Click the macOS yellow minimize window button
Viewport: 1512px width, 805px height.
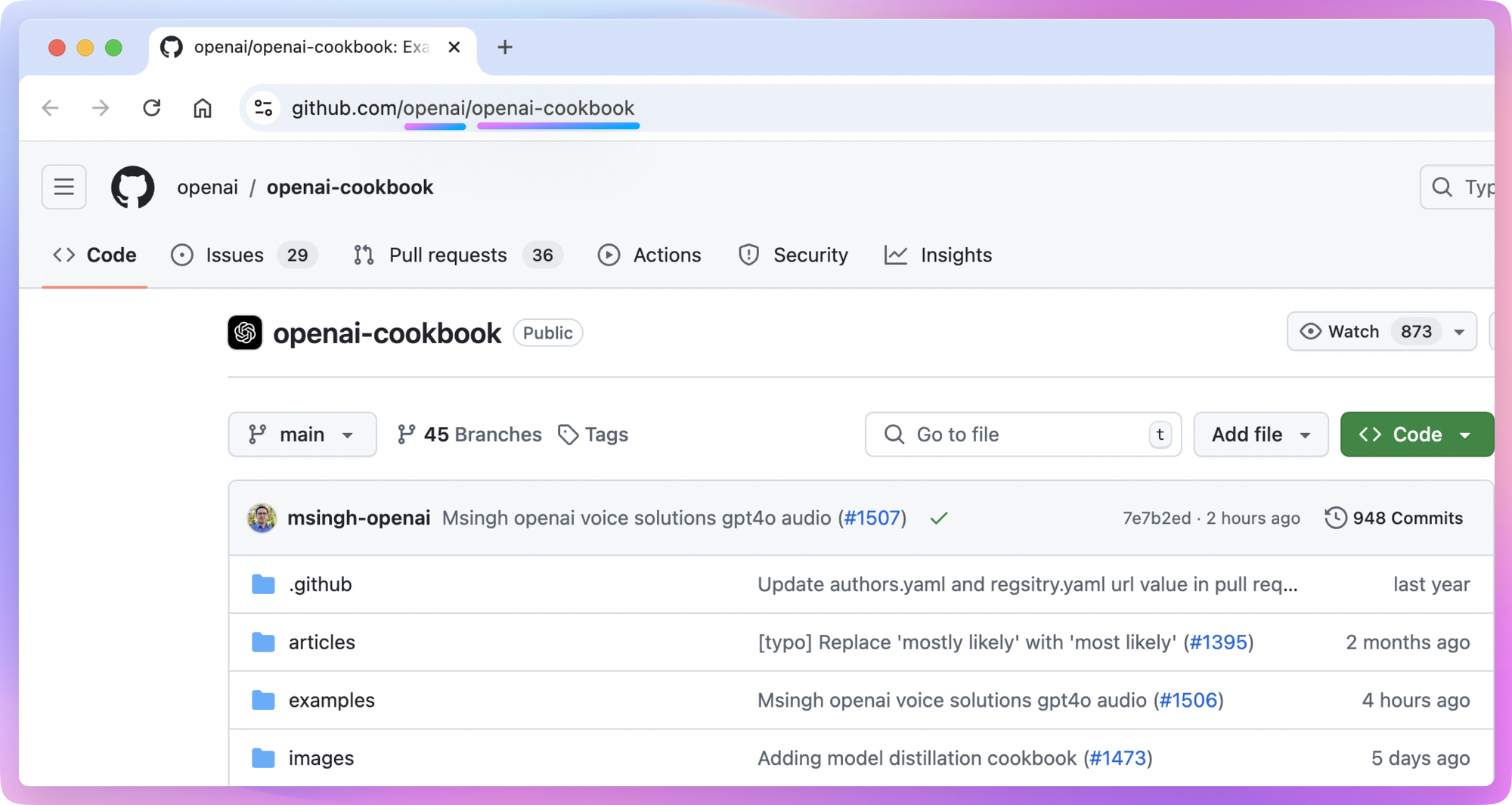[85, 48]
